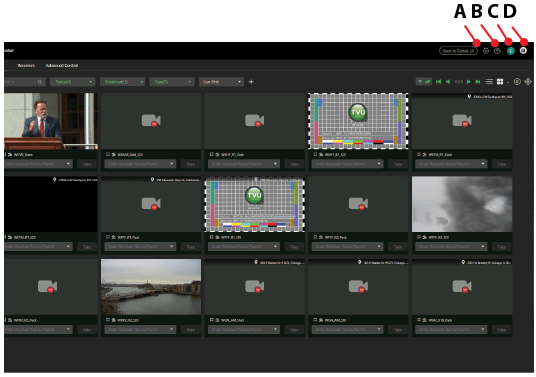Toggle bookmark on the harbor bridge source
Image resolution: width=536 pixels, height=377 pixels.
pos(108,320)
